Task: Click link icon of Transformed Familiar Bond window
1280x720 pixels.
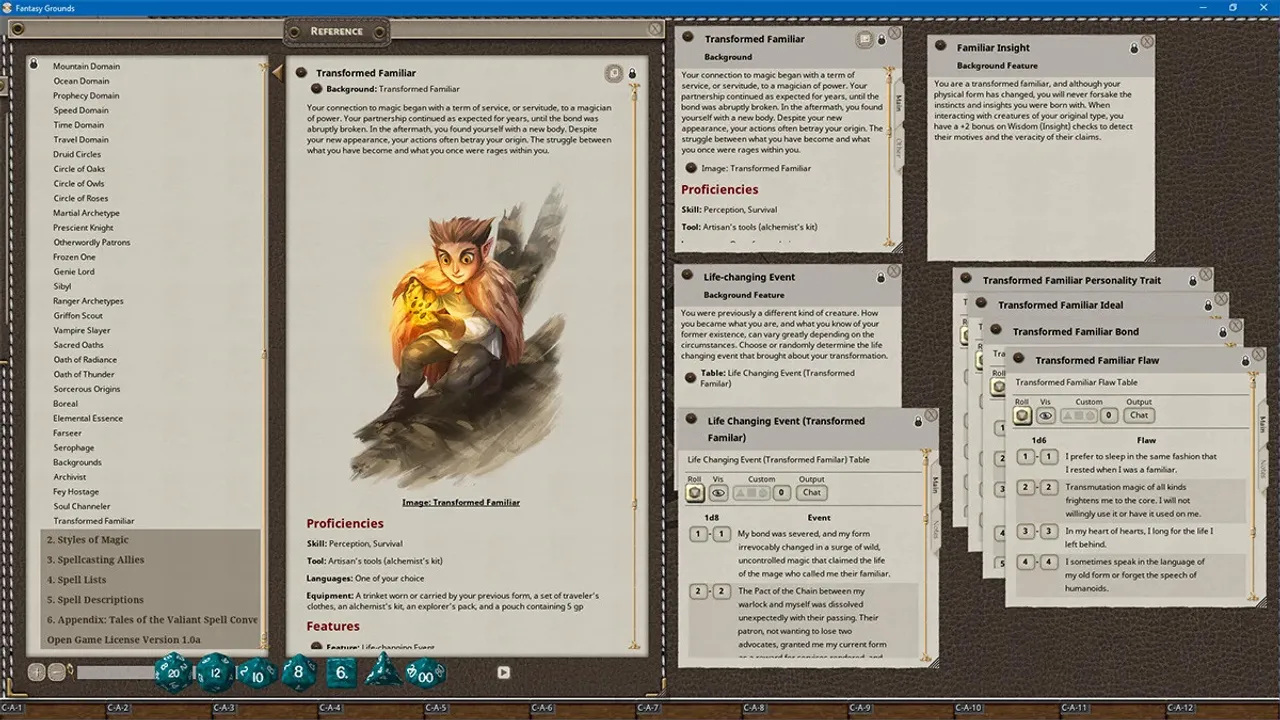Action: coord(995,330)
